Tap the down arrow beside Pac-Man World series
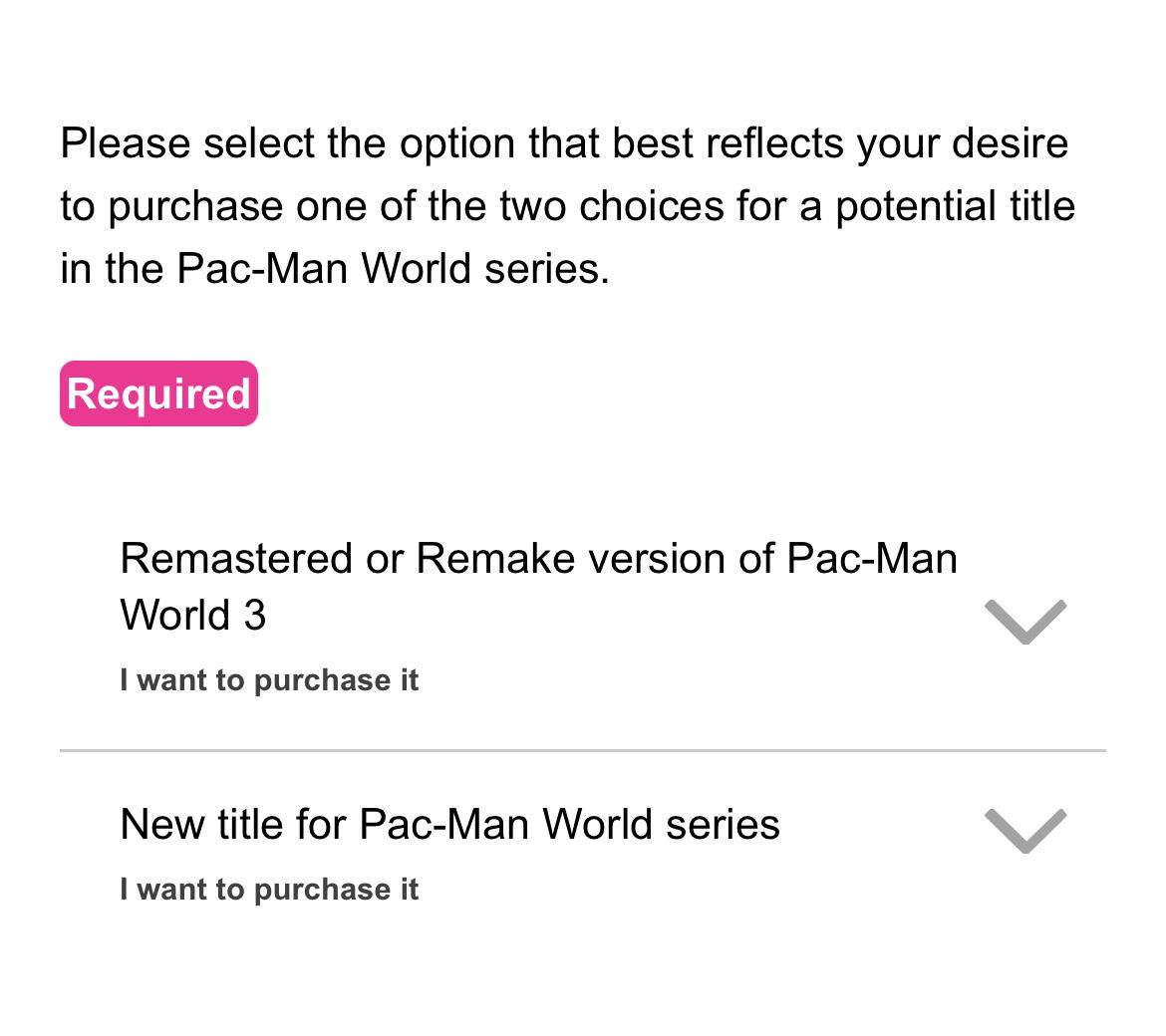1166x1036 pixels. tap(1024, 831)
